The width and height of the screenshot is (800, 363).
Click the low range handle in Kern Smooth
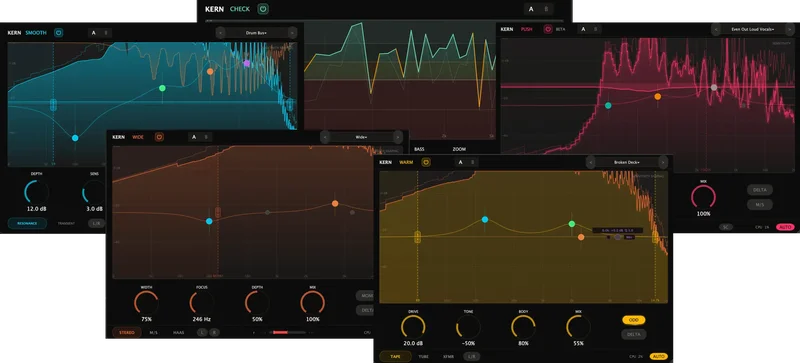click(x=53, y=105)
